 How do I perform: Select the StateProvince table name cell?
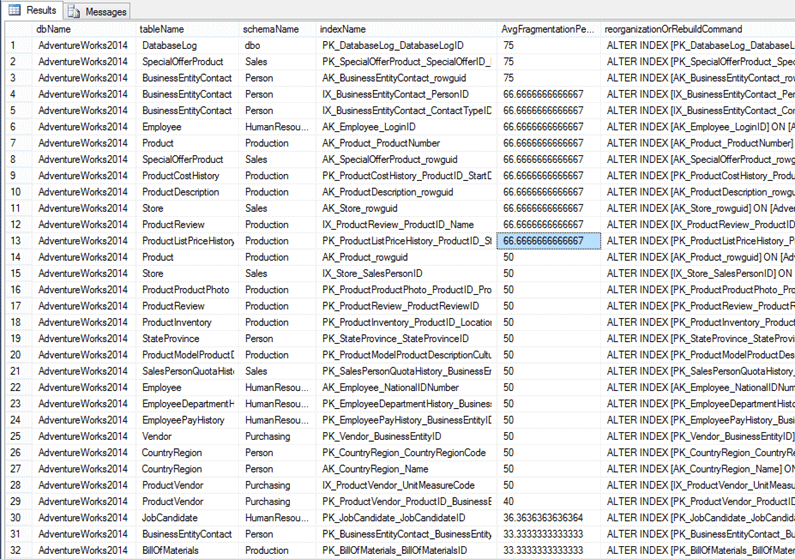188,339
